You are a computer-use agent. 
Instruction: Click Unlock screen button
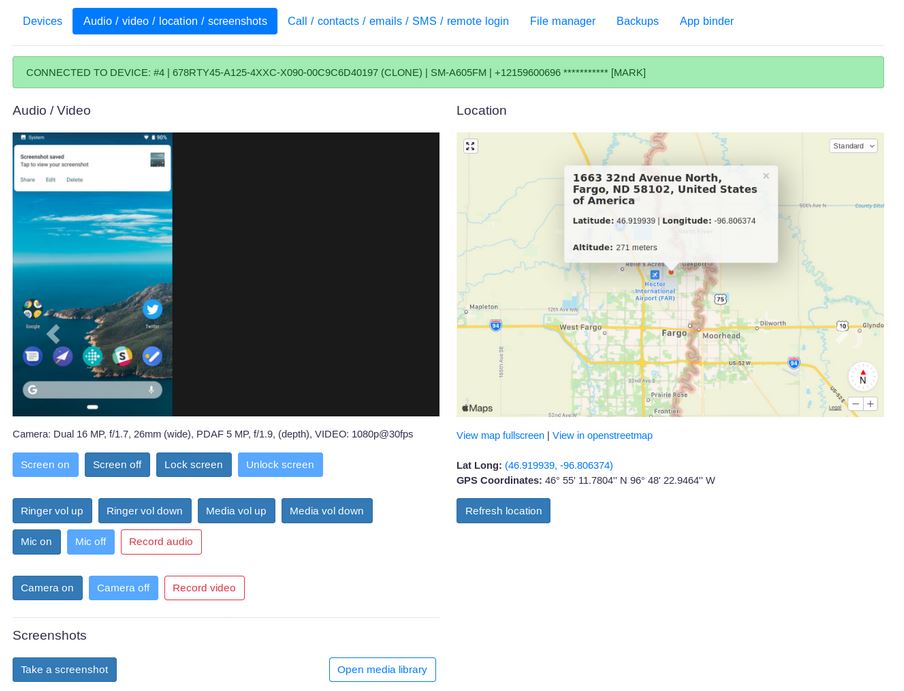pyautogui.click(x=280, y=465)
